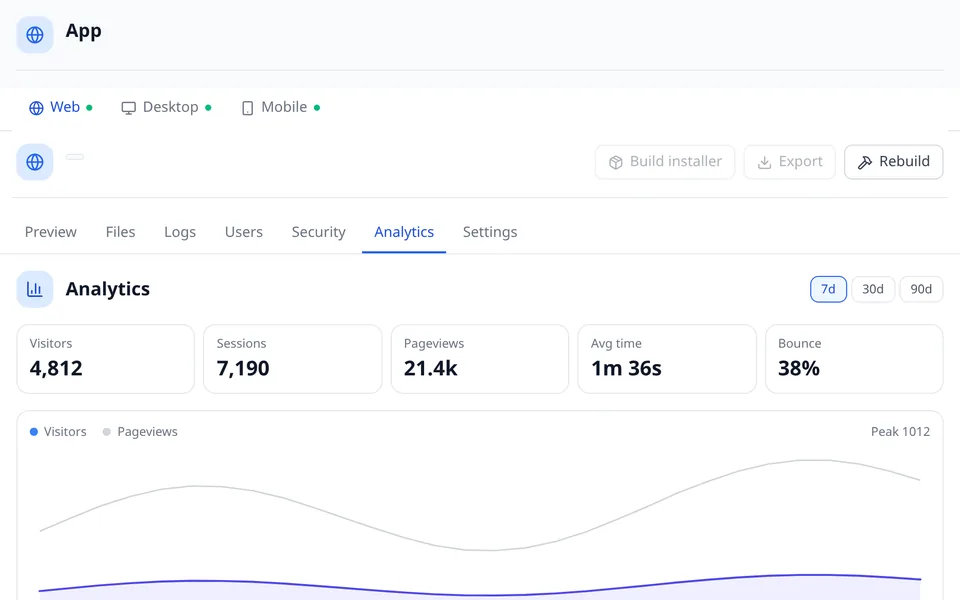Screen dimensions: 960x600
Task: Click the package icon in Build installer
Action: click(616, 162)
